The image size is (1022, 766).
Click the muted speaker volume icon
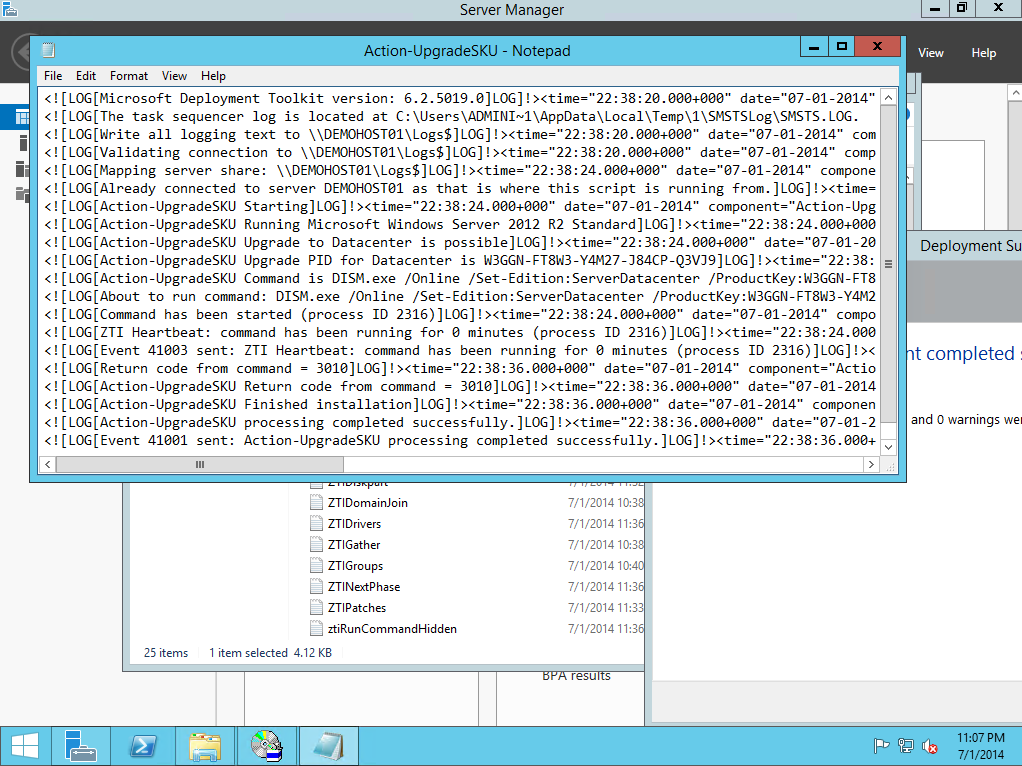(930, 746)
